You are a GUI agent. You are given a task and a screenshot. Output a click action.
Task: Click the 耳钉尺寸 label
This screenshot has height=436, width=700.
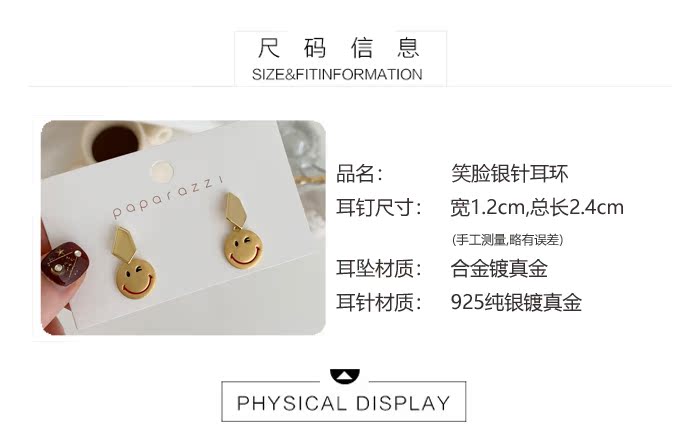(x=379, y=208)
